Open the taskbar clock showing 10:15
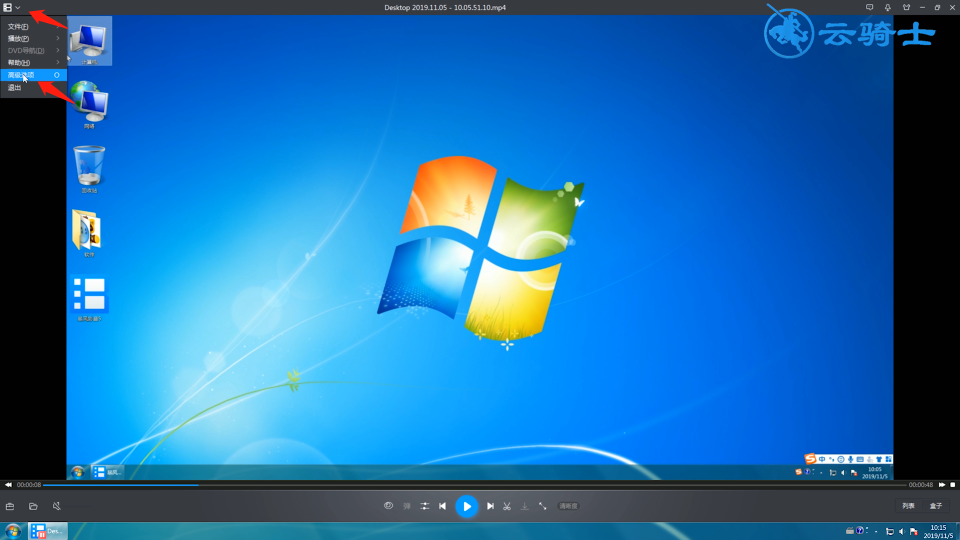This screenshot has height=540, width=960. click(938, 531)
